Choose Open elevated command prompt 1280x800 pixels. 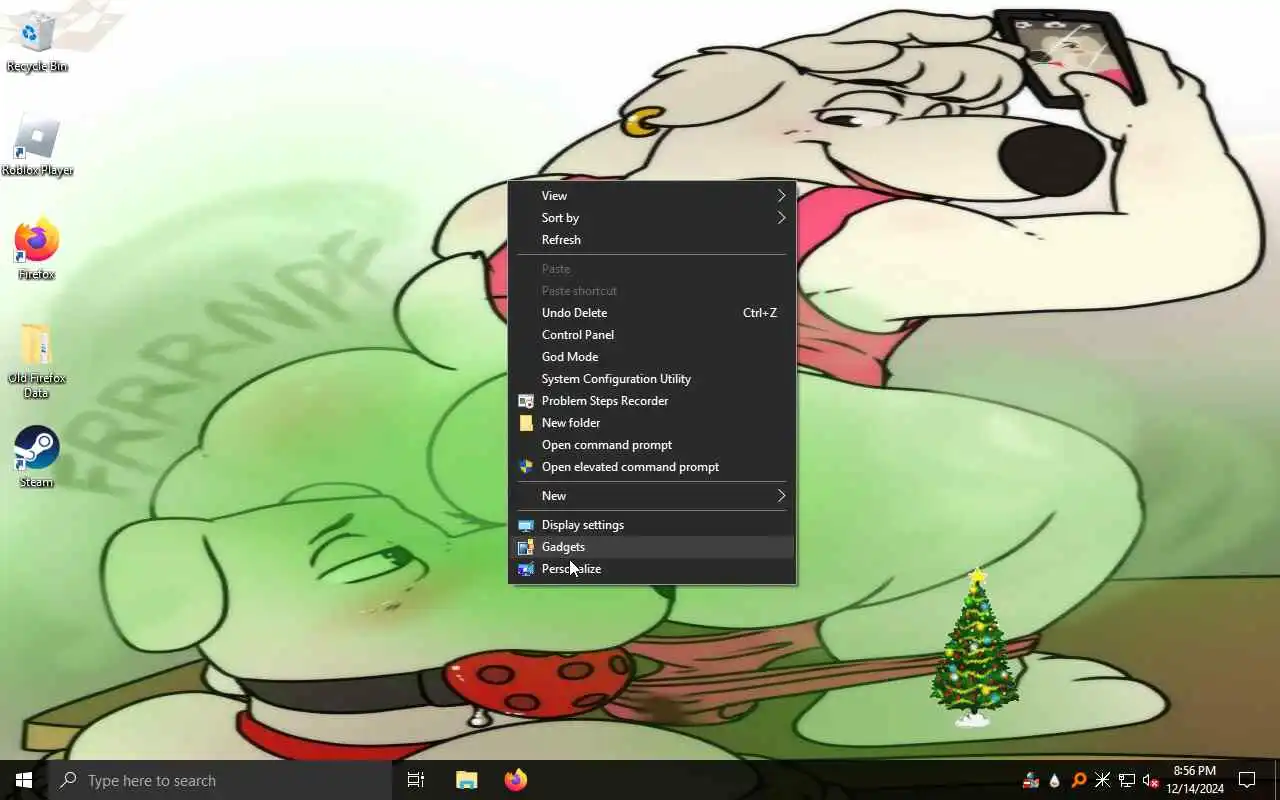click(652, 467)
